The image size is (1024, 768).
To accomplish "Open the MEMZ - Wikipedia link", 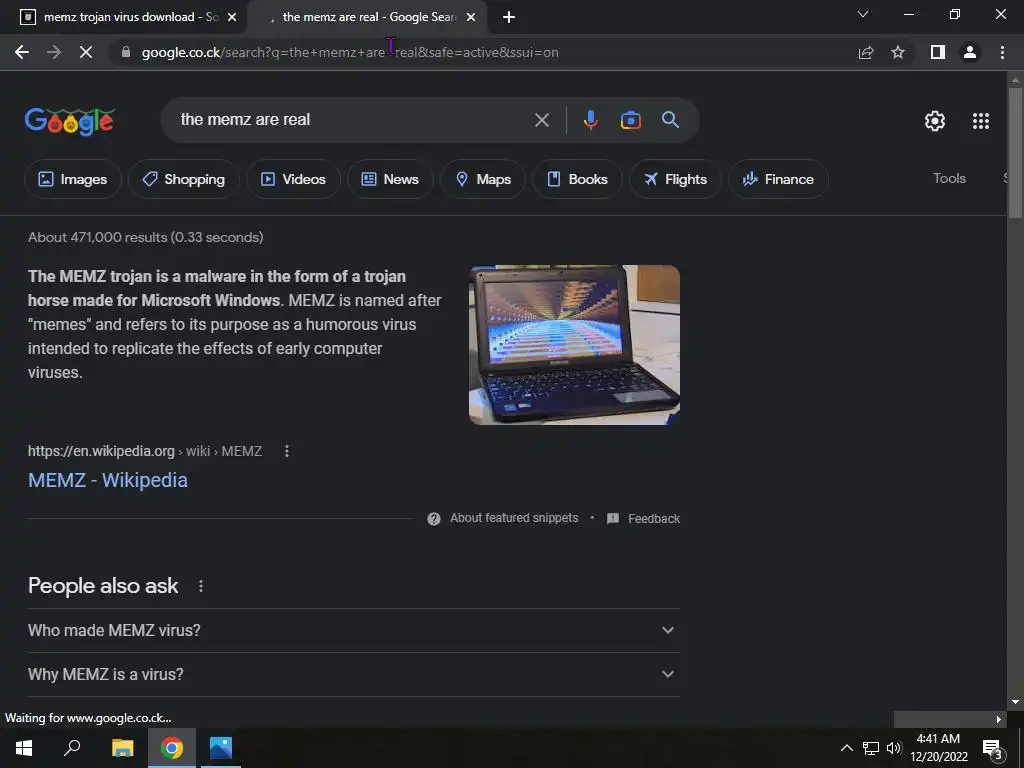I will pyautogui.click(x=108, y=481).
